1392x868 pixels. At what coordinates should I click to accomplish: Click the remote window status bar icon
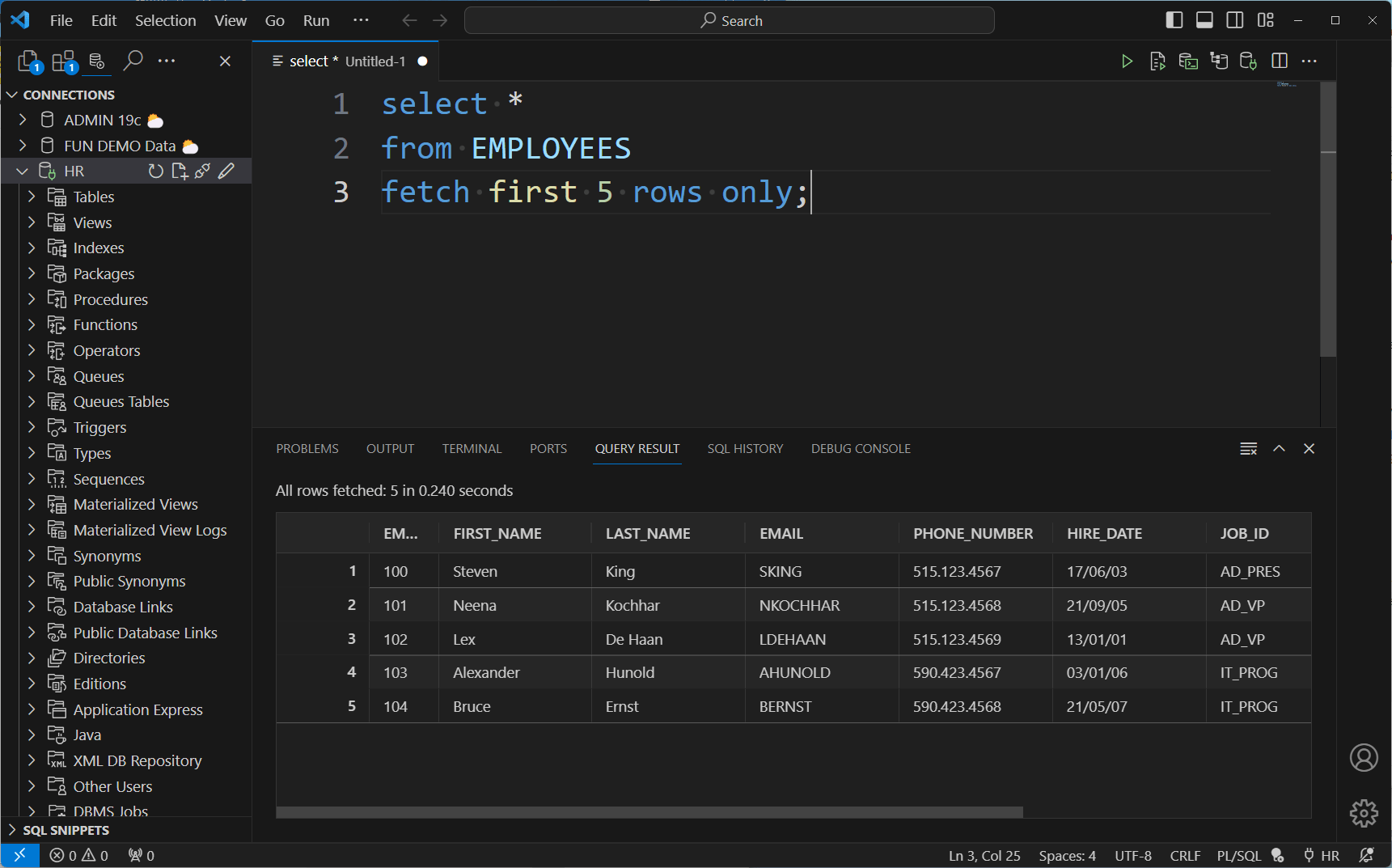click(20, 855)
